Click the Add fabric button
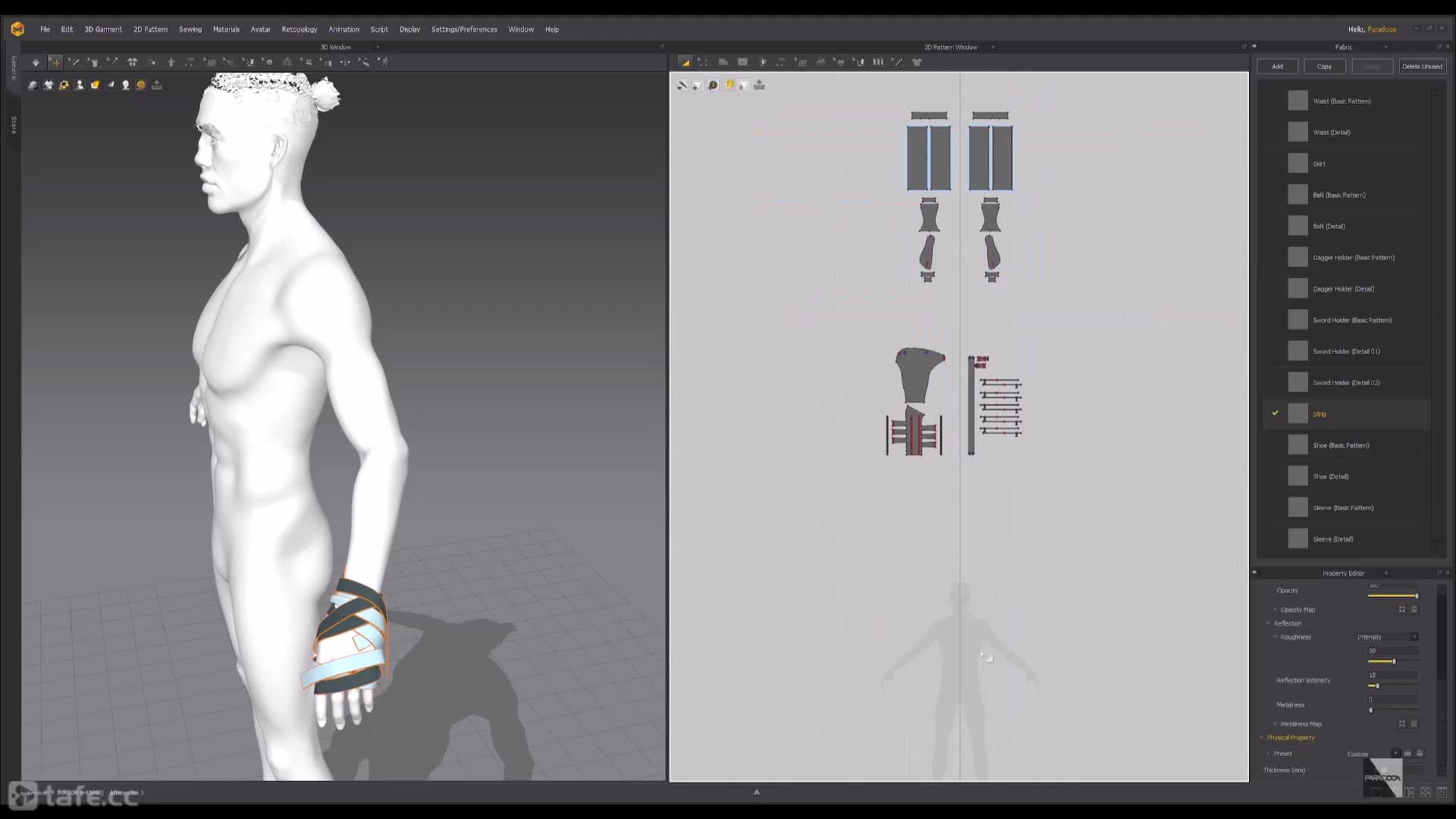 [1278, 66]
